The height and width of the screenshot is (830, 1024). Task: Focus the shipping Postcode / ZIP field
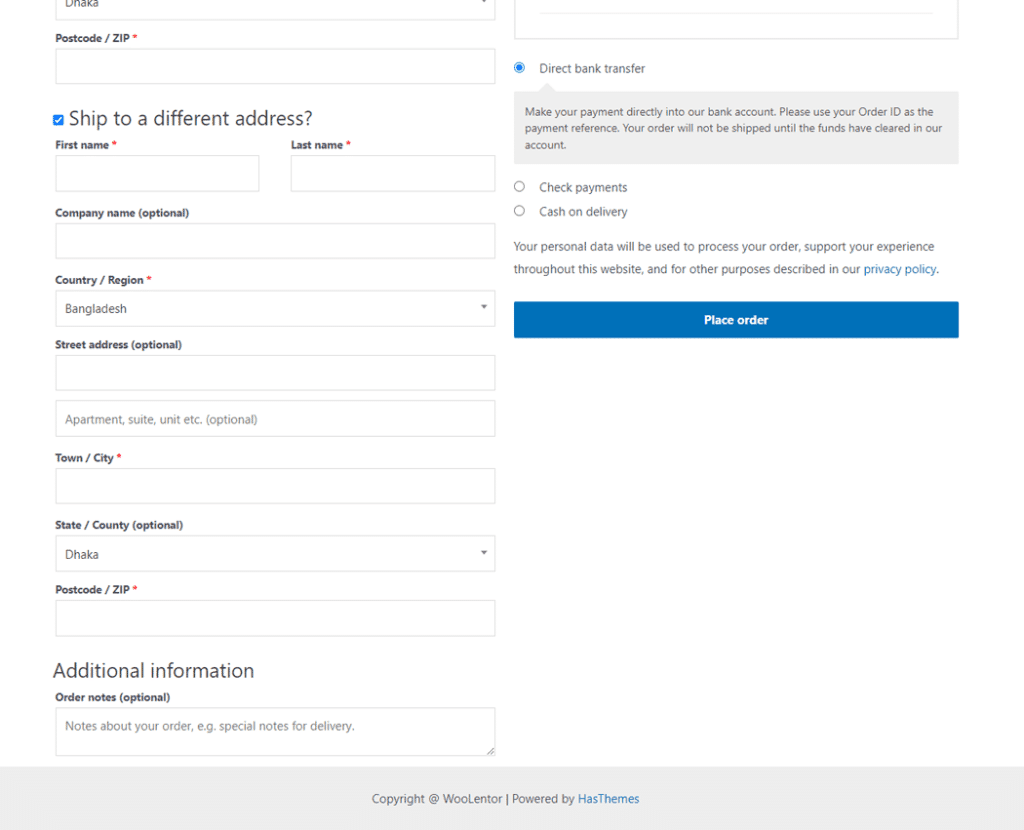[x=275, y=618]
